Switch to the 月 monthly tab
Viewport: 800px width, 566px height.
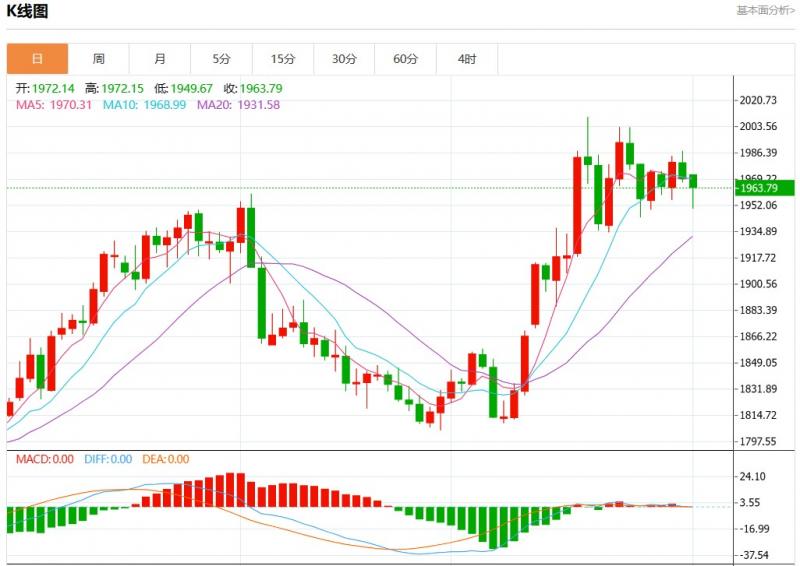tap(160, 59)
